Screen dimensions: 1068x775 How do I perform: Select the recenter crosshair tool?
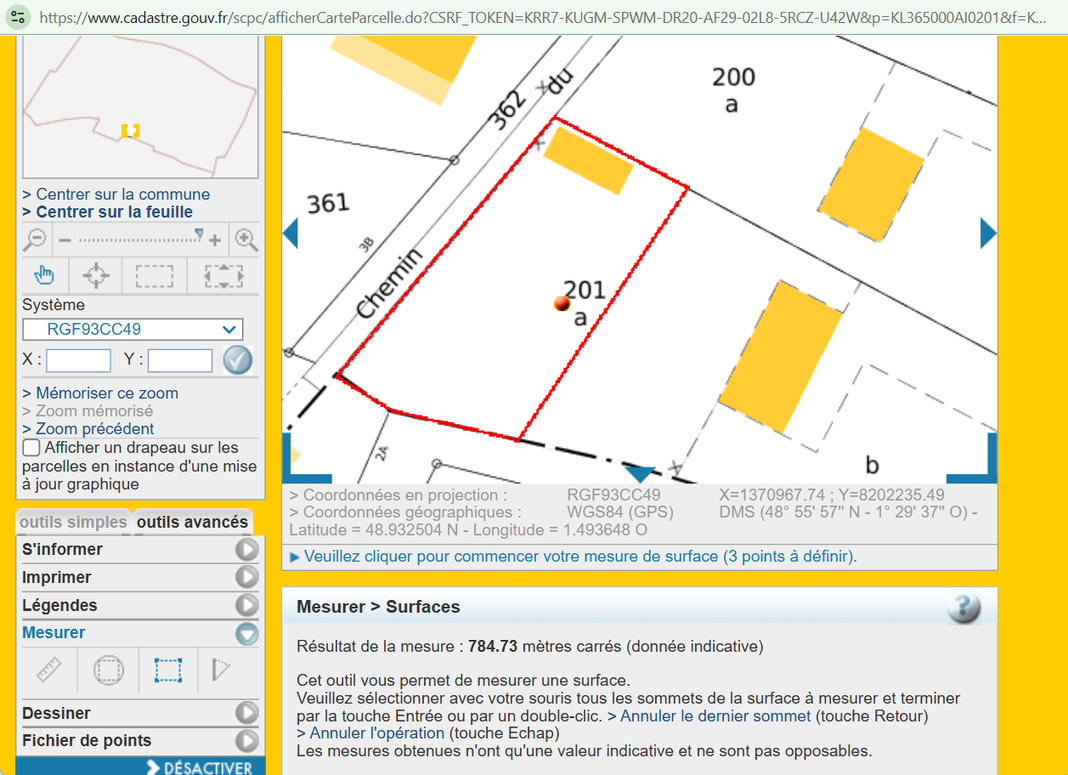coord(96,276)
